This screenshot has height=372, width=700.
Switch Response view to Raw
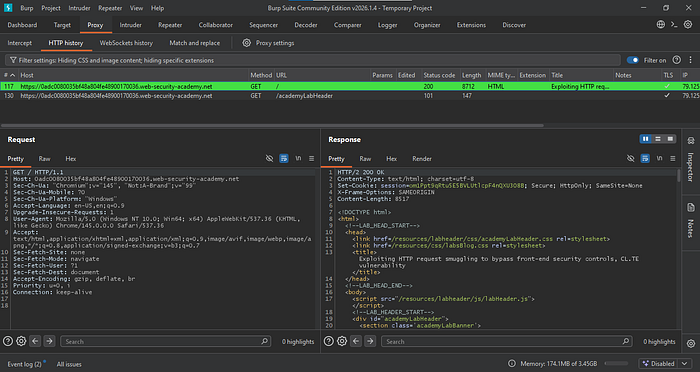pos(365,159)
